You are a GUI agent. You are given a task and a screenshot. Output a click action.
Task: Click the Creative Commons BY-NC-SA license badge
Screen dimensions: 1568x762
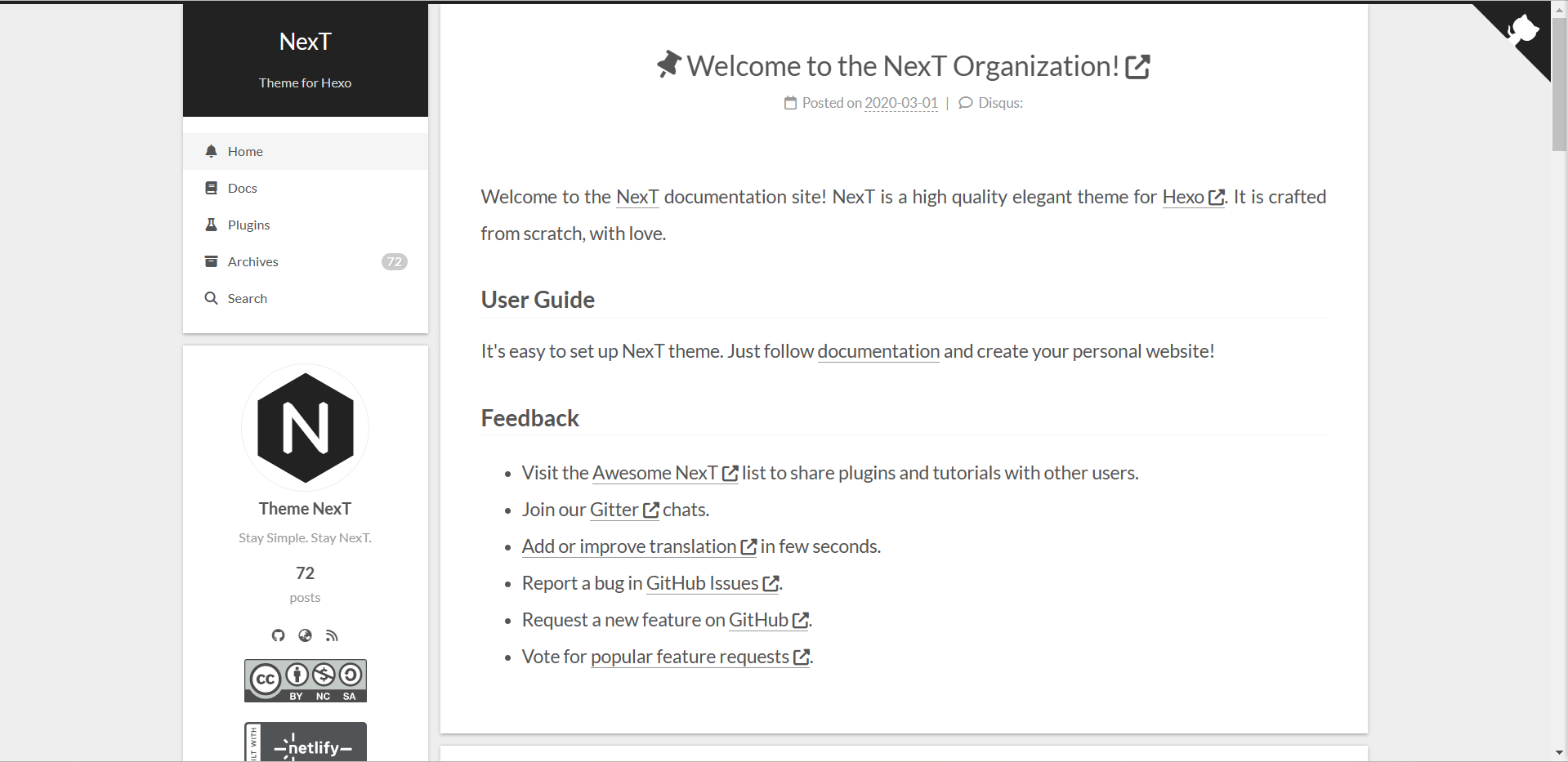[x=305, y=680]
